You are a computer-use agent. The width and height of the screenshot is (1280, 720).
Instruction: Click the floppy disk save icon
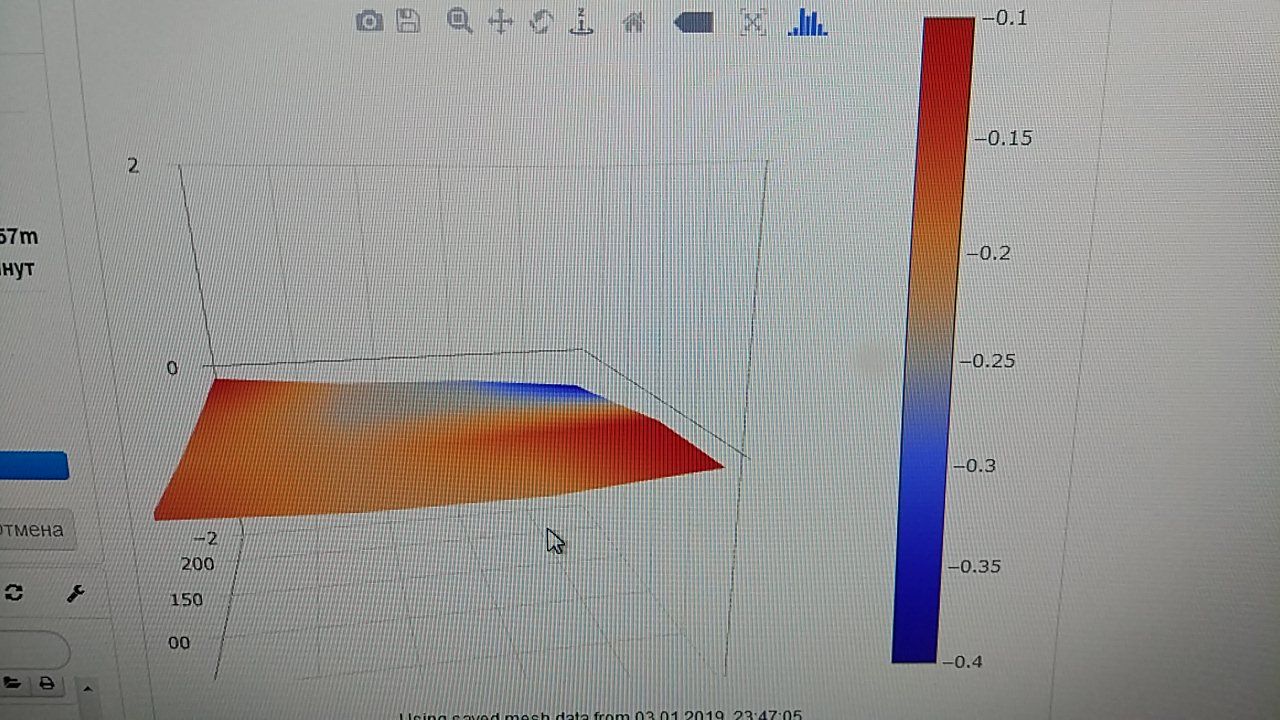coord(408,21)
